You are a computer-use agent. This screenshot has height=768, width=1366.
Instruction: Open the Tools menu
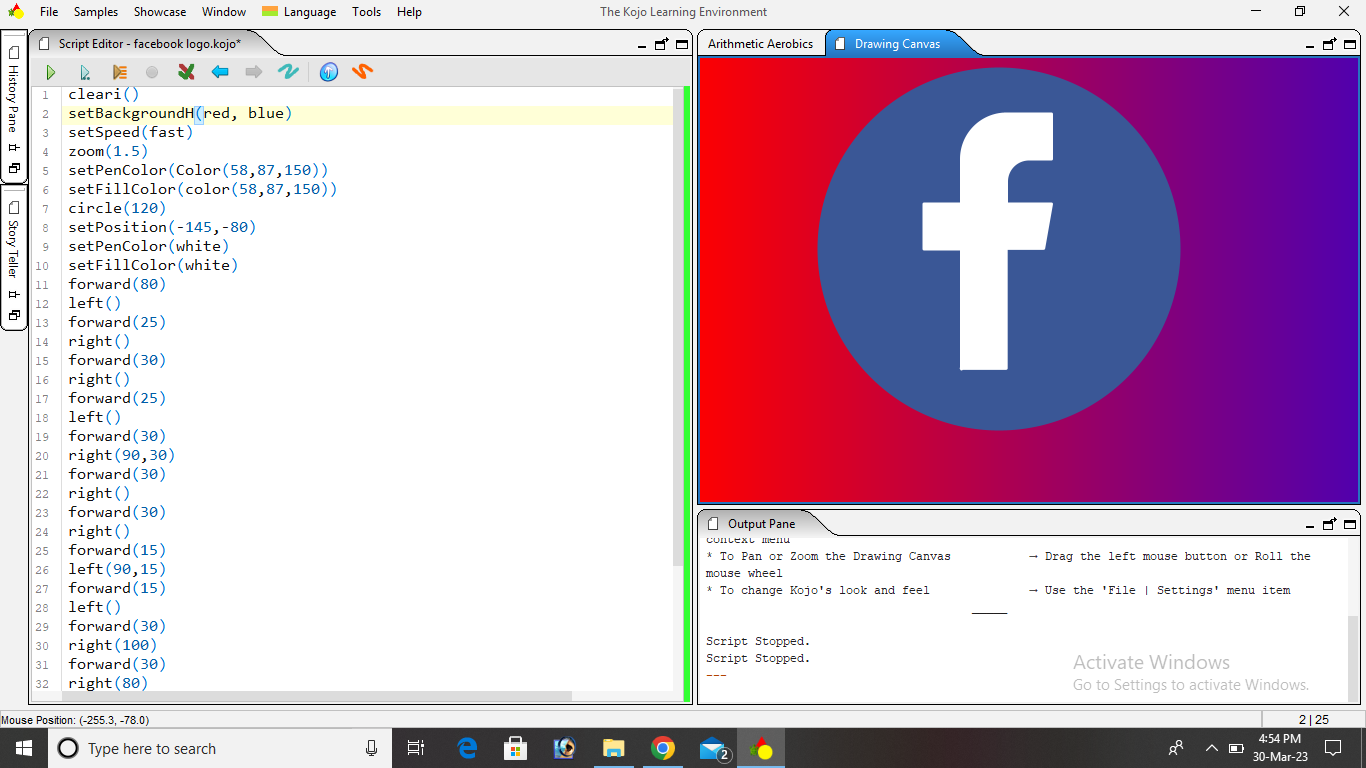pos(366,12)
